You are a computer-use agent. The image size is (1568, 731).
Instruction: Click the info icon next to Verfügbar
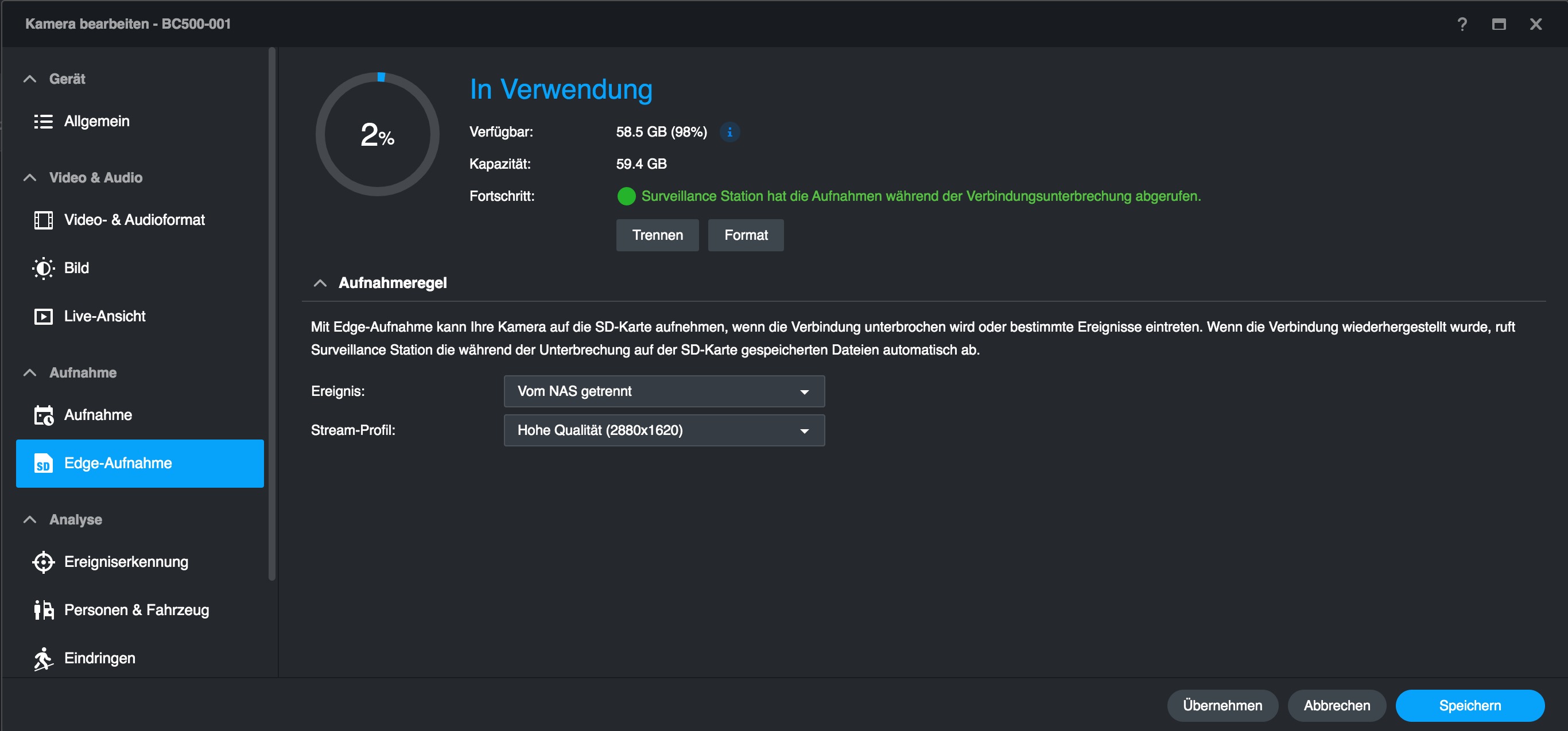coord(729,132)
